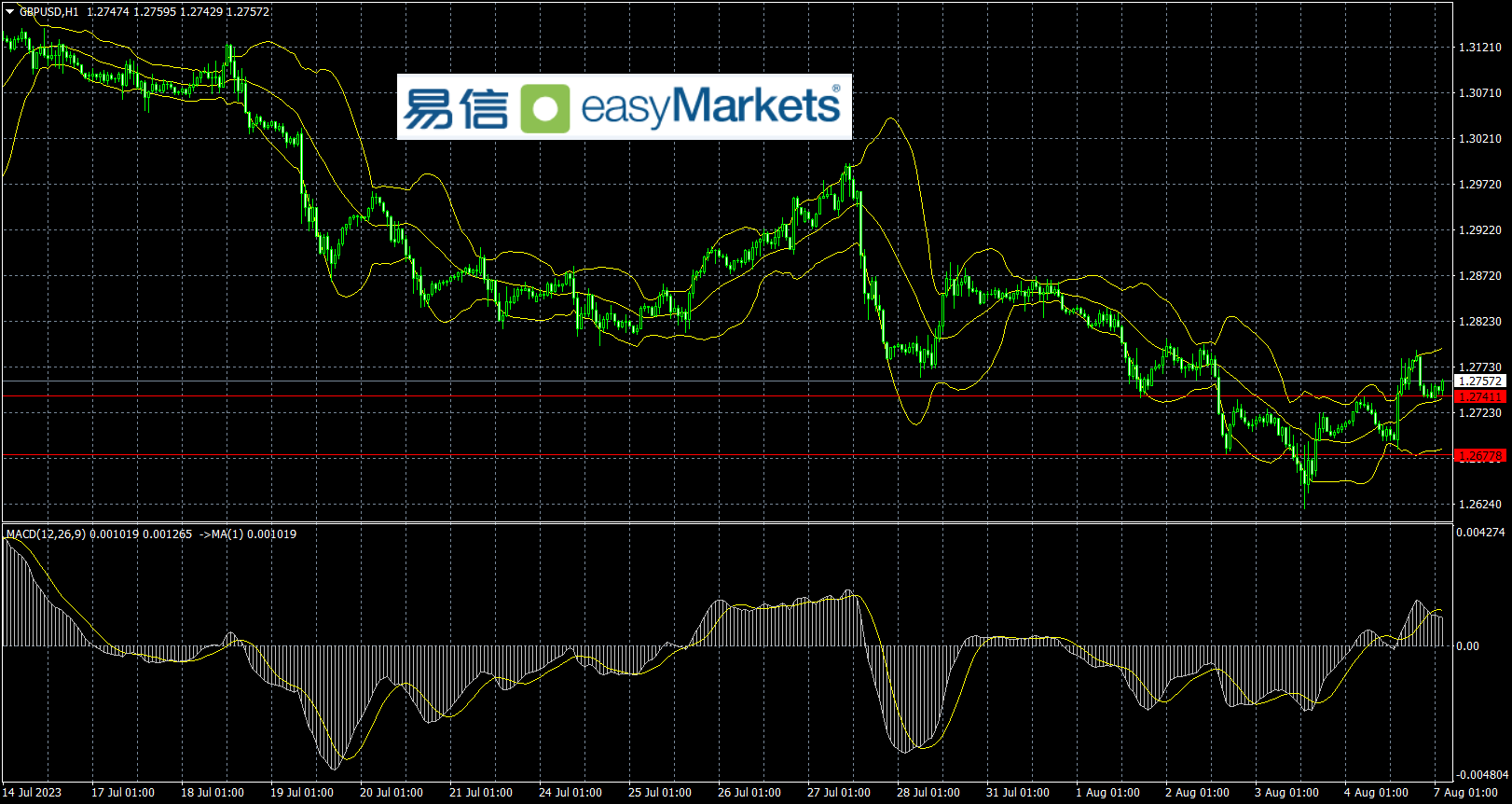Image resolution: width=1512 pixels, height=804 pixels.
Task: Click the 14 Jul 2023 date label
Action: point(32,793)
